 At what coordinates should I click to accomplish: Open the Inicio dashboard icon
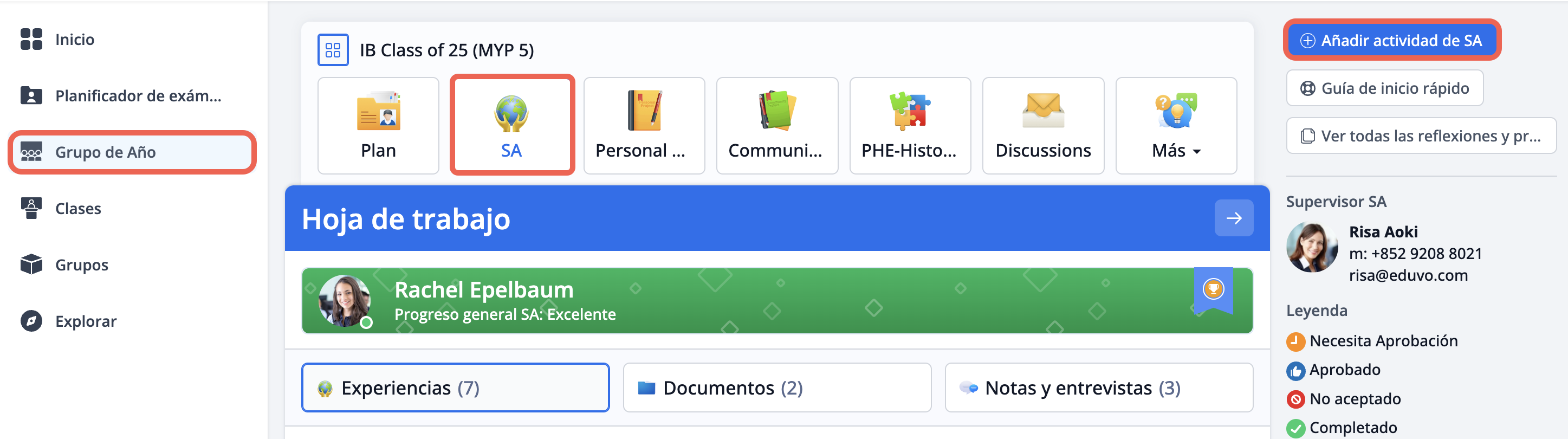coord(31,40)
